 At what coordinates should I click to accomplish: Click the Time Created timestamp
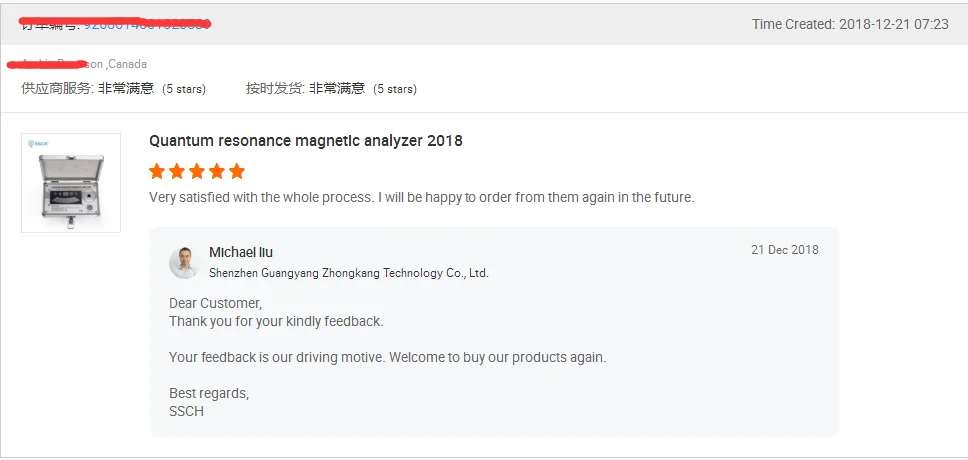tap(850, 24)
